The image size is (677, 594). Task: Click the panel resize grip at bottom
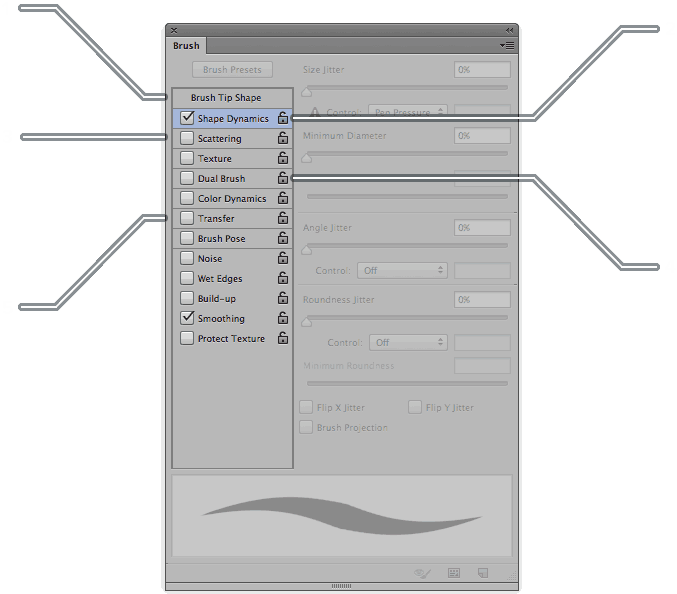click(342, 586)
